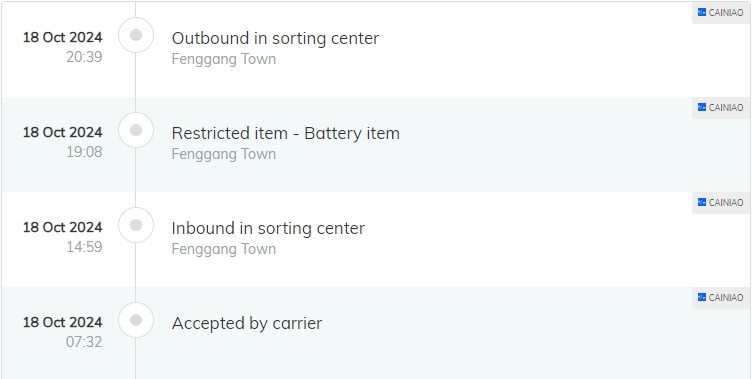Click Fenggang Town under the Outbound event
755x379 pixels.
click(224, 59)
